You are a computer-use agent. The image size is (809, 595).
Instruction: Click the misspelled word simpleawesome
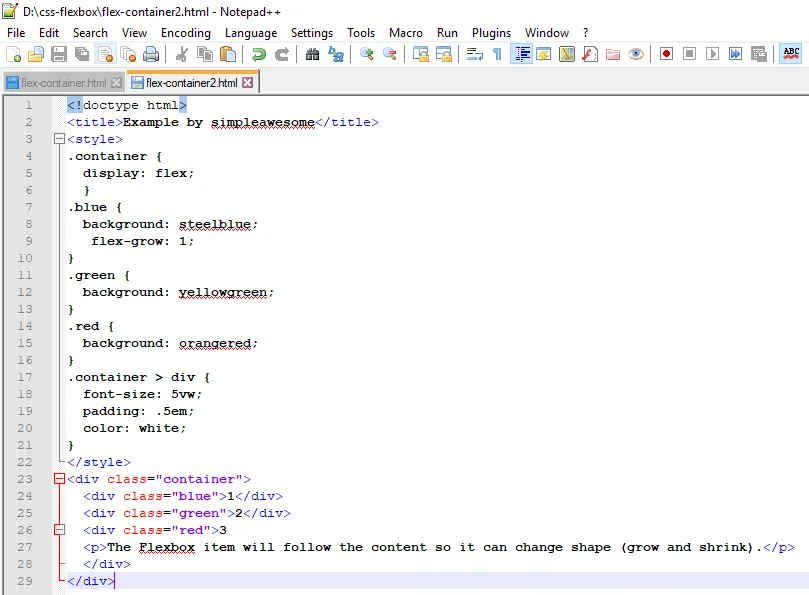(263, 122)
